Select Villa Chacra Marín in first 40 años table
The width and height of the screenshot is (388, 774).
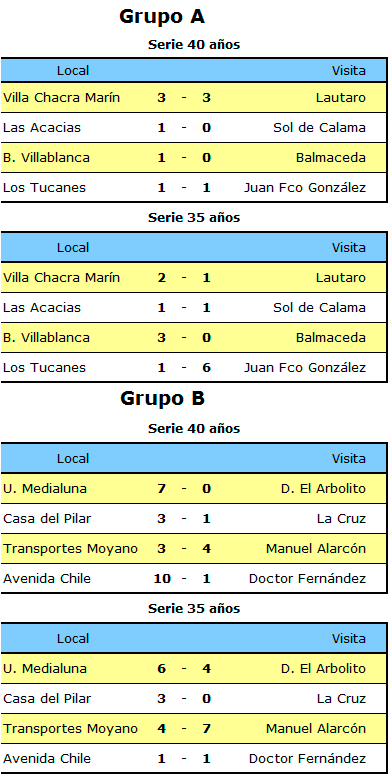(61, 98)
